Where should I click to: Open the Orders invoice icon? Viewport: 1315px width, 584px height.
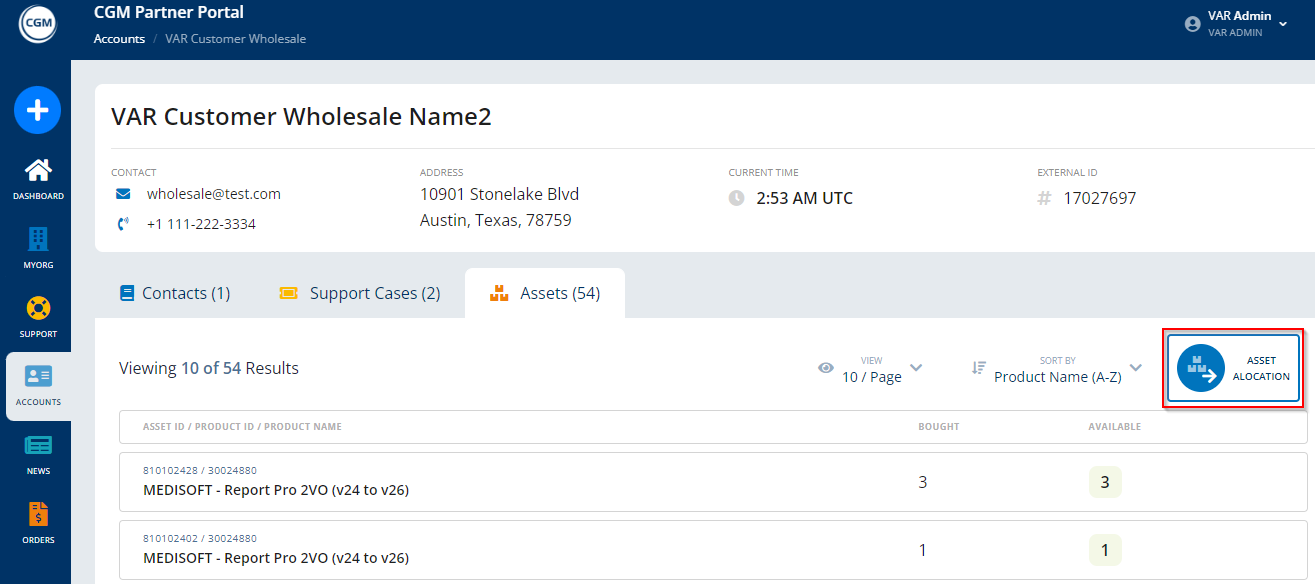tap(38, 515)
